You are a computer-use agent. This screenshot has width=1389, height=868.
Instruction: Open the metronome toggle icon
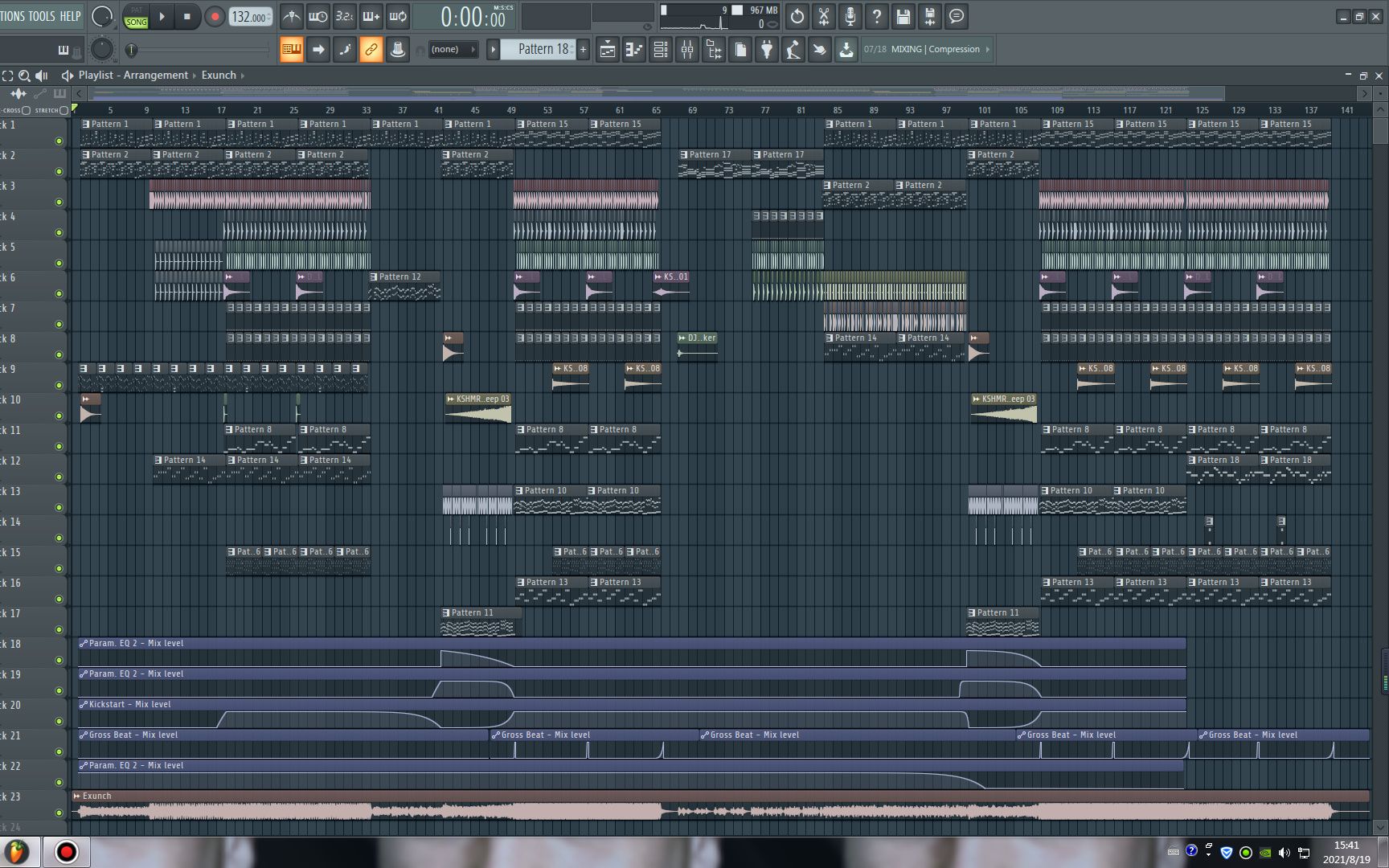click(291, 16)
